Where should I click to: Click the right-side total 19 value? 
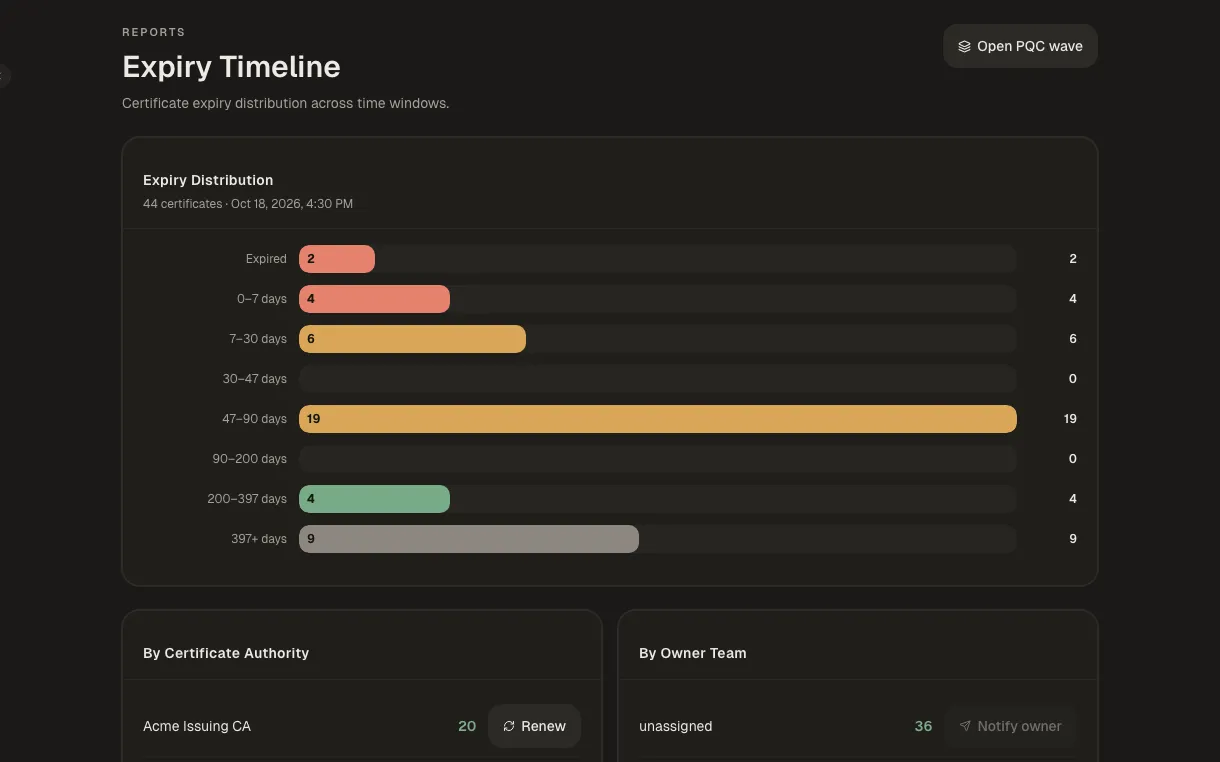(1070, 419)
